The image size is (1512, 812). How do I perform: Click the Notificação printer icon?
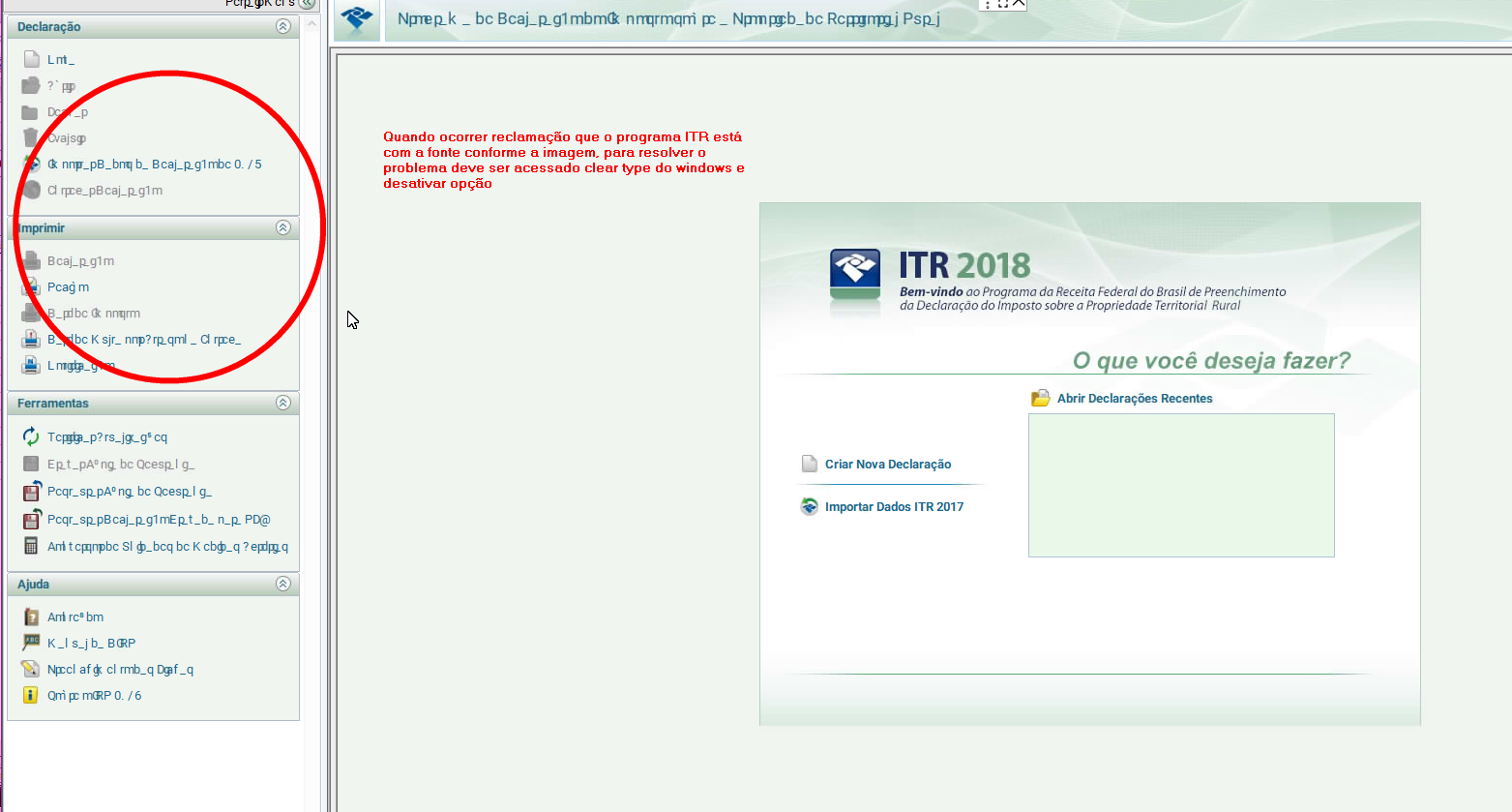click(31, 365)
